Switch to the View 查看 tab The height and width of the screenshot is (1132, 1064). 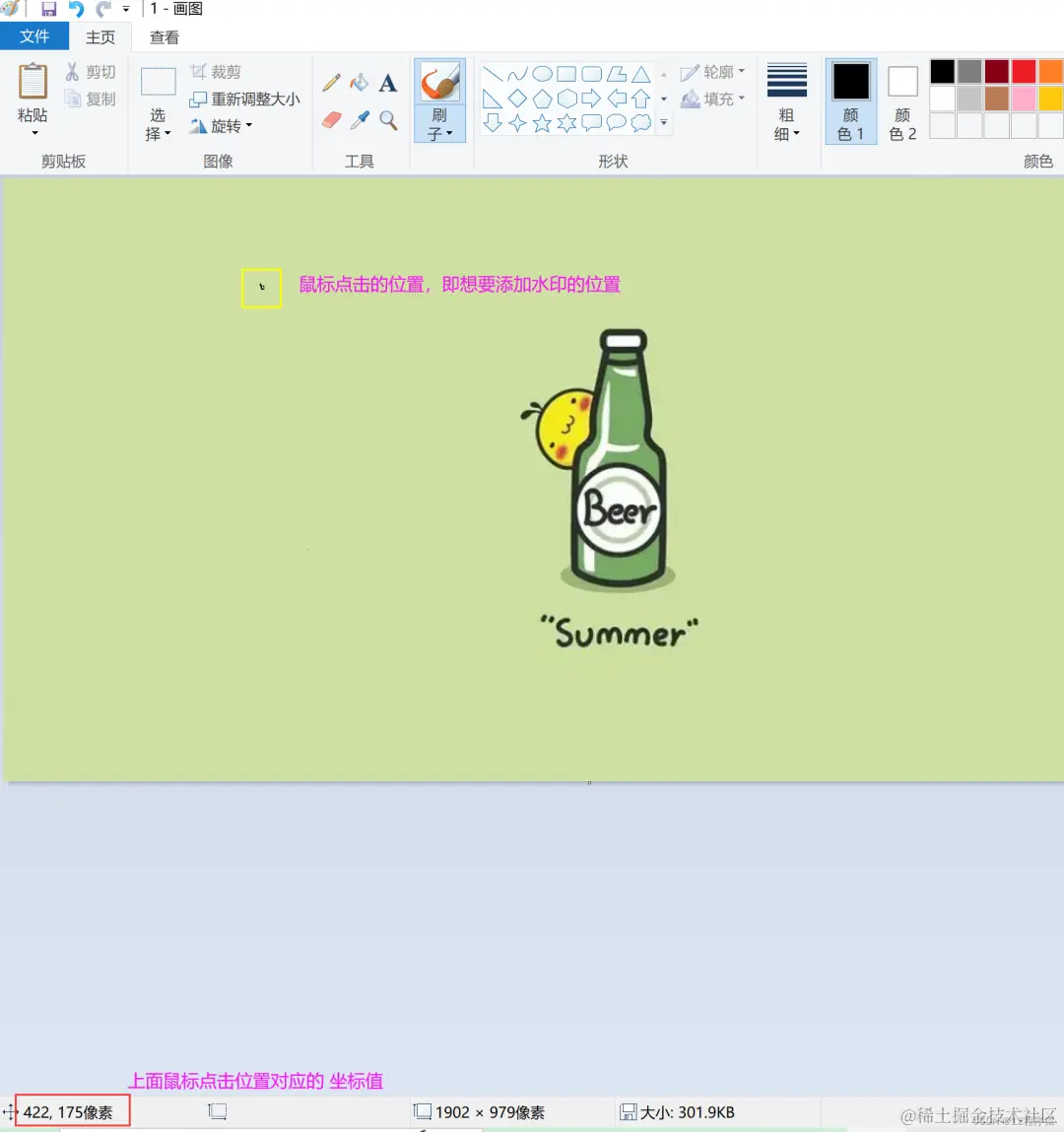click(x=164, y=36)
